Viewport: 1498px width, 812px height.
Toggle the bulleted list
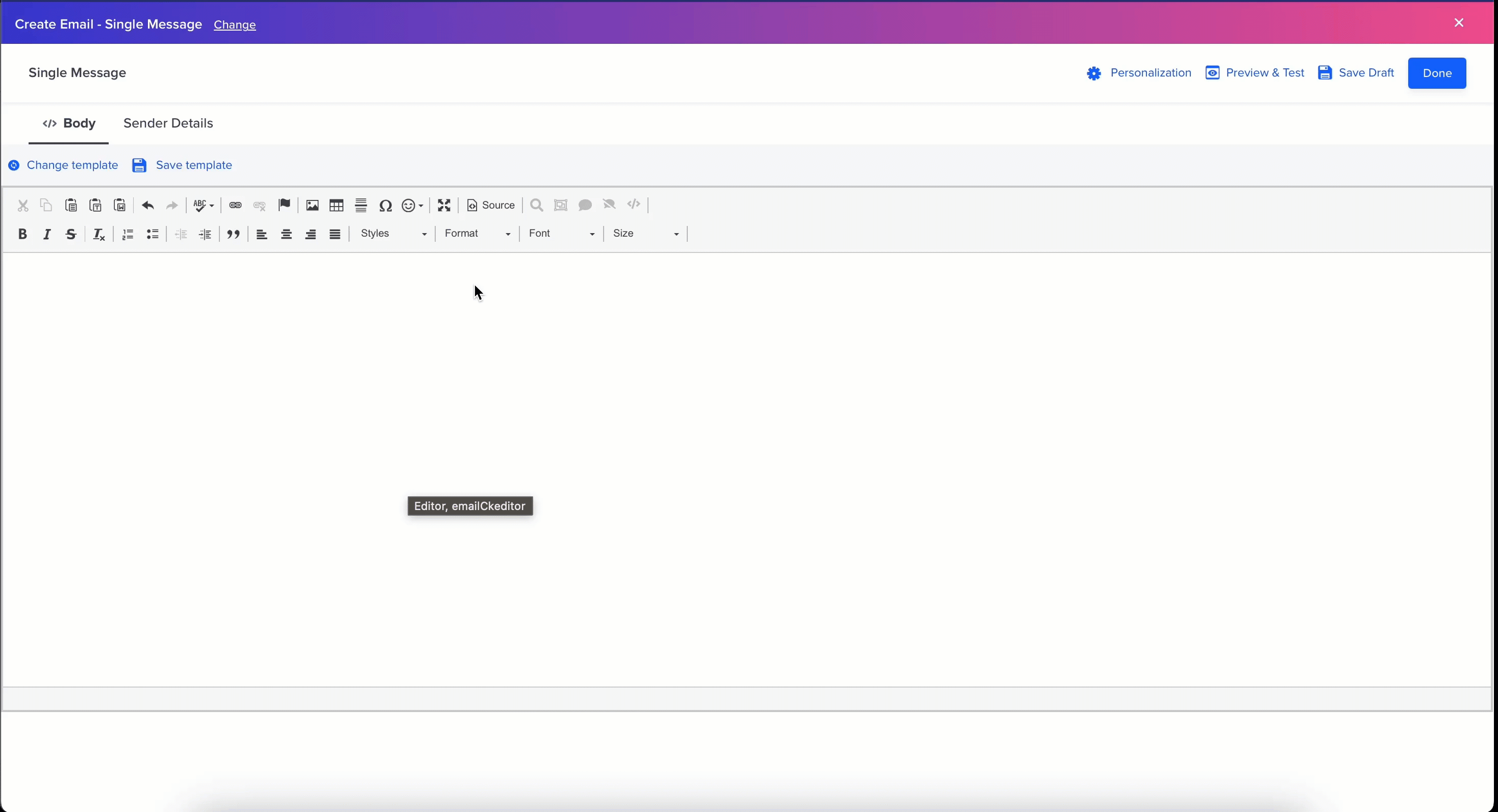(153, 234)
